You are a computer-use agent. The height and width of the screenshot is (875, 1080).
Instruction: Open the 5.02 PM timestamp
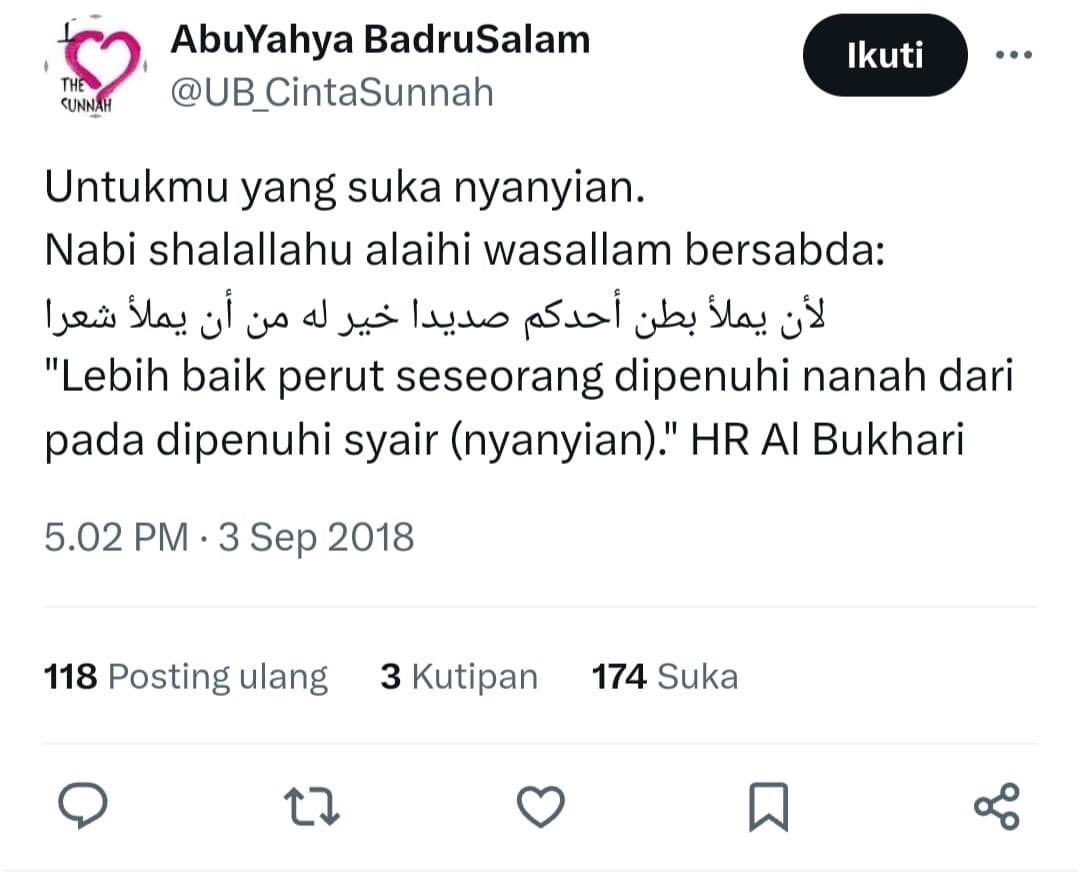[x=116, y=537]
